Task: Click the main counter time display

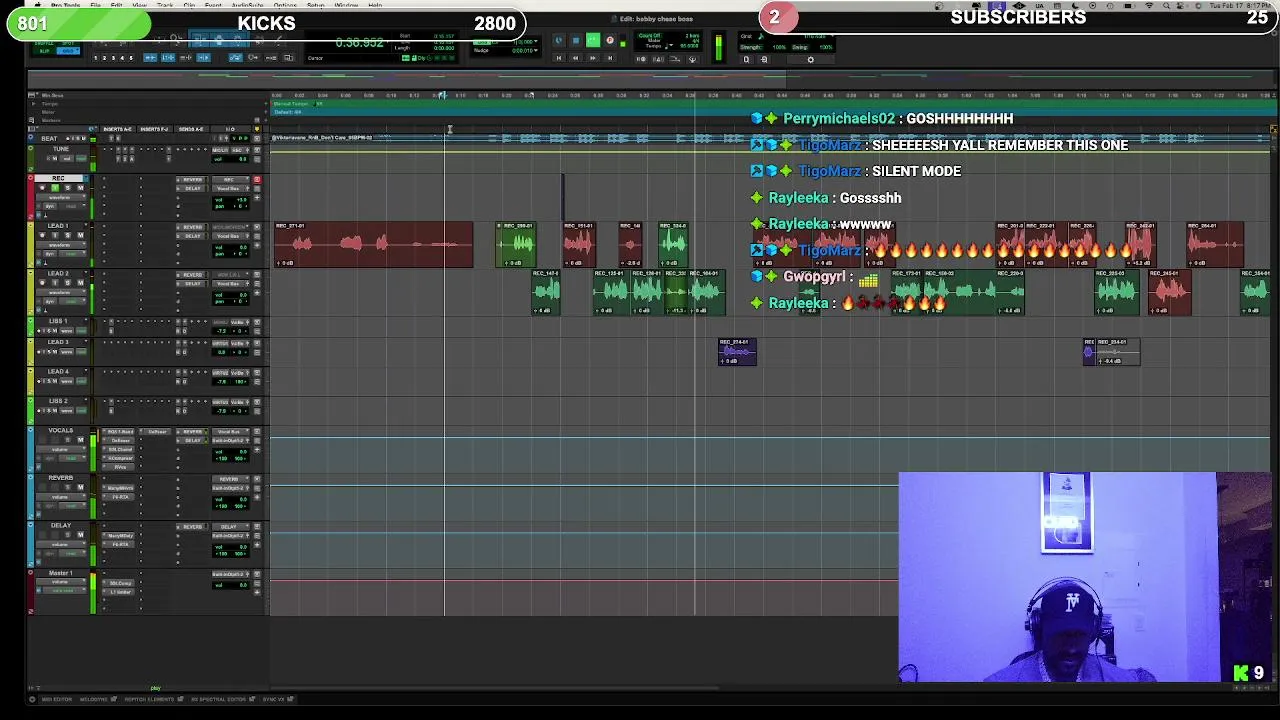Action: coord(360,42)
